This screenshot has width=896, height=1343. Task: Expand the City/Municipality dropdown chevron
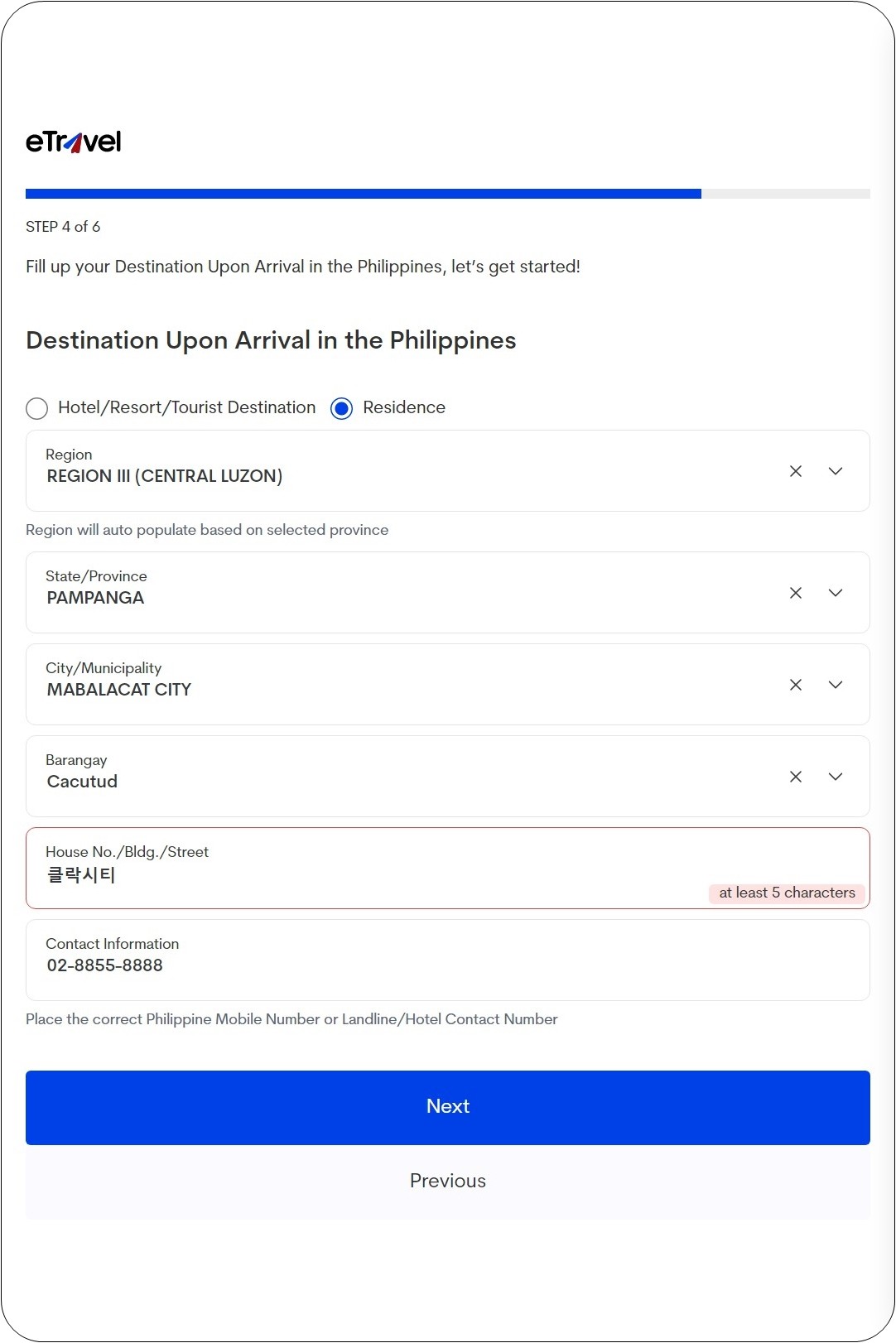[x=836, y=685]
